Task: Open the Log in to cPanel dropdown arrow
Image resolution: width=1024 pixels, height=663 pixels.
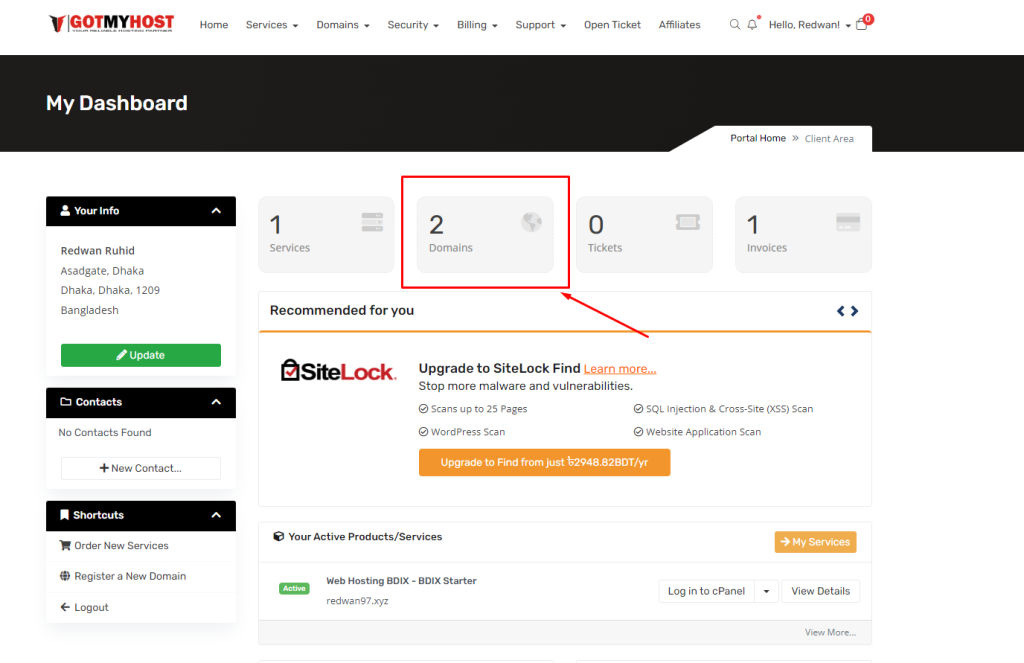Action: point(766,590)
